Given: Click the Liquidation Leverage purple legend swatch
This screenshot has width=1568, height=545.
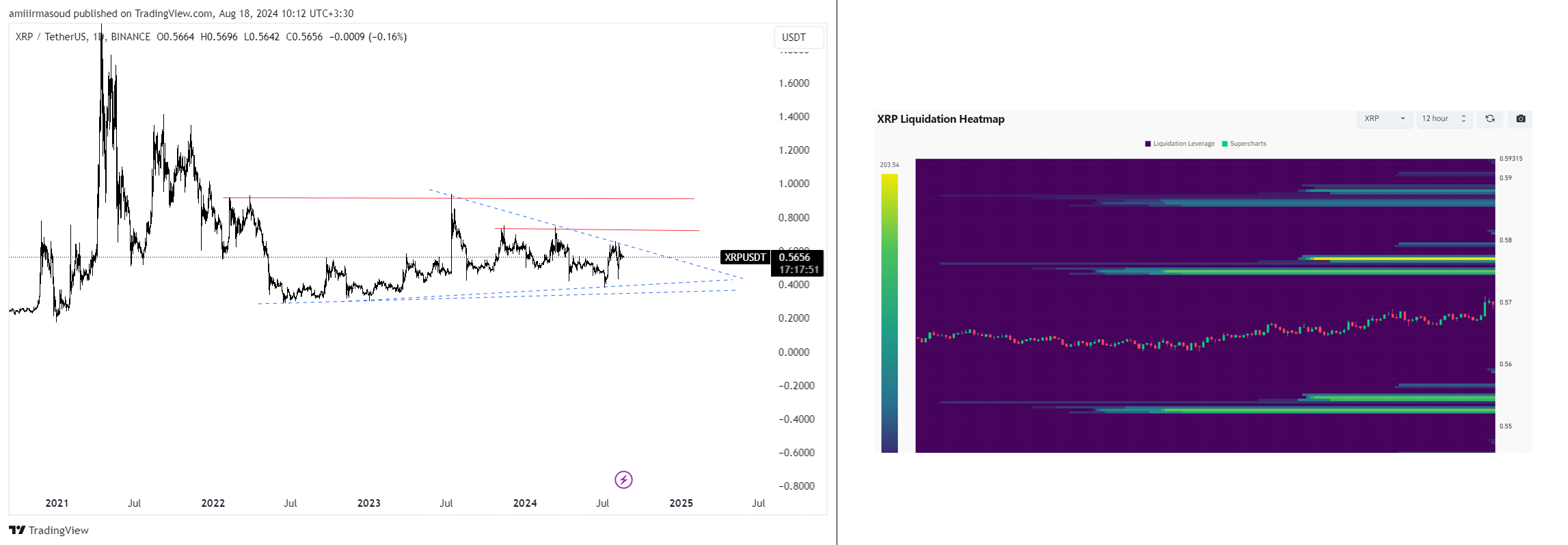Looking at the screenshot, I should pyautogui.click(x=1148, y=144).
